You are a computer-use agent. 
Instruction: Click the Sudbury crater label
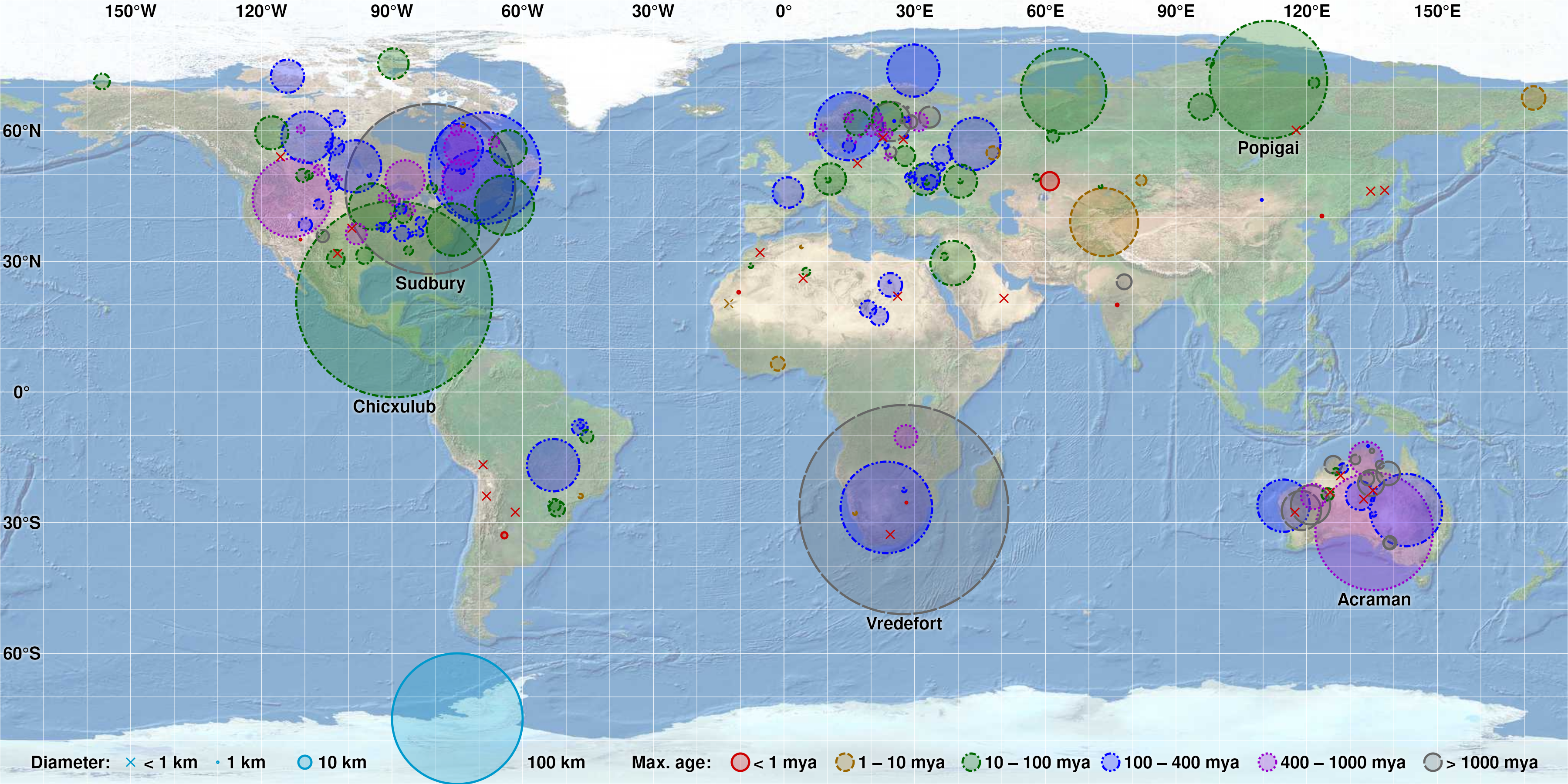point(430,284)
